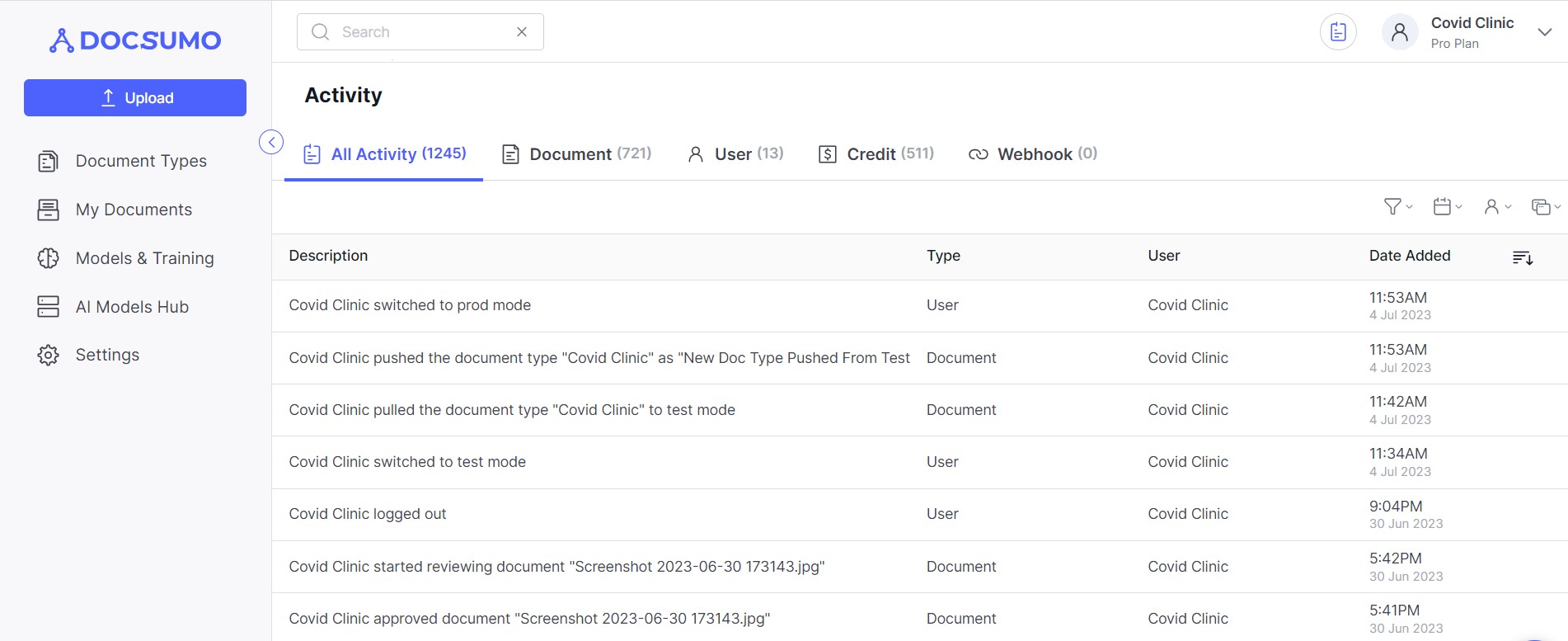Viewport: 1568px width, 641px height.
Task: Click the Date Added column header
Action: coord(1410,256)
